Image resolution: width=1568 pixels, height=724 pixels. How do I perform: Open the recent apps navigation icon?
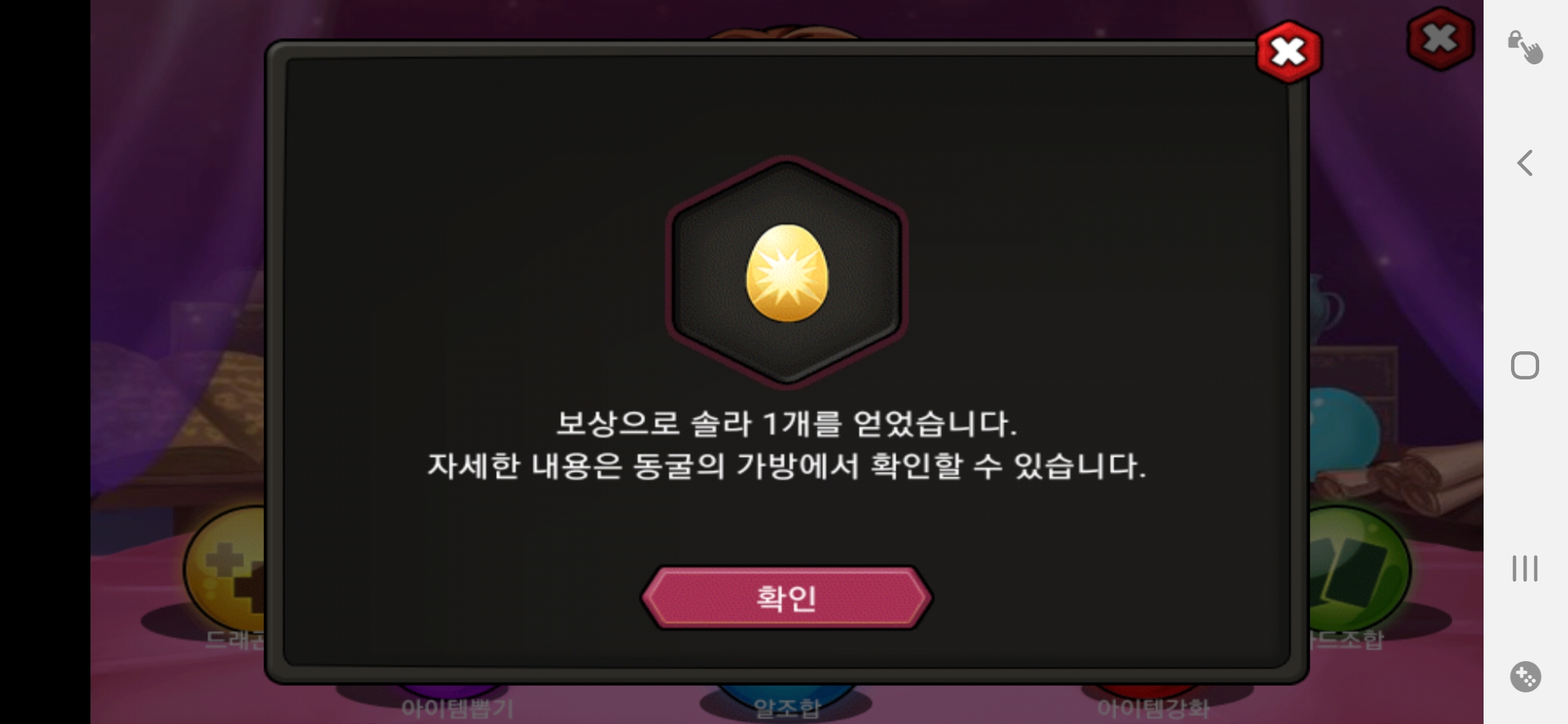(x=1525, y=568)
